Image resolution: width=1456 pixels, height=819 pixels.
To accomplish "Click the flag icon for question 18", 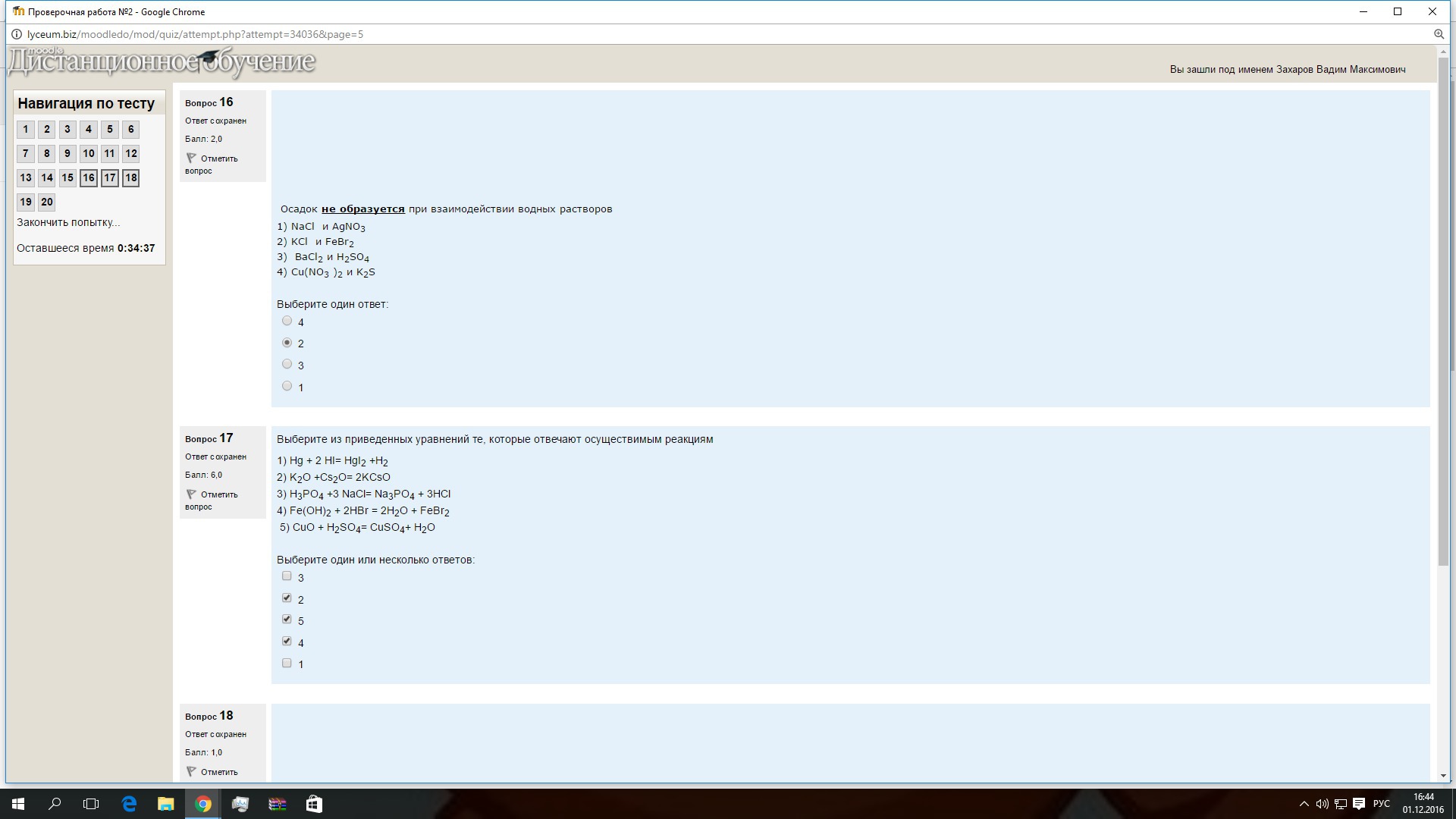I will click(191, 772).
